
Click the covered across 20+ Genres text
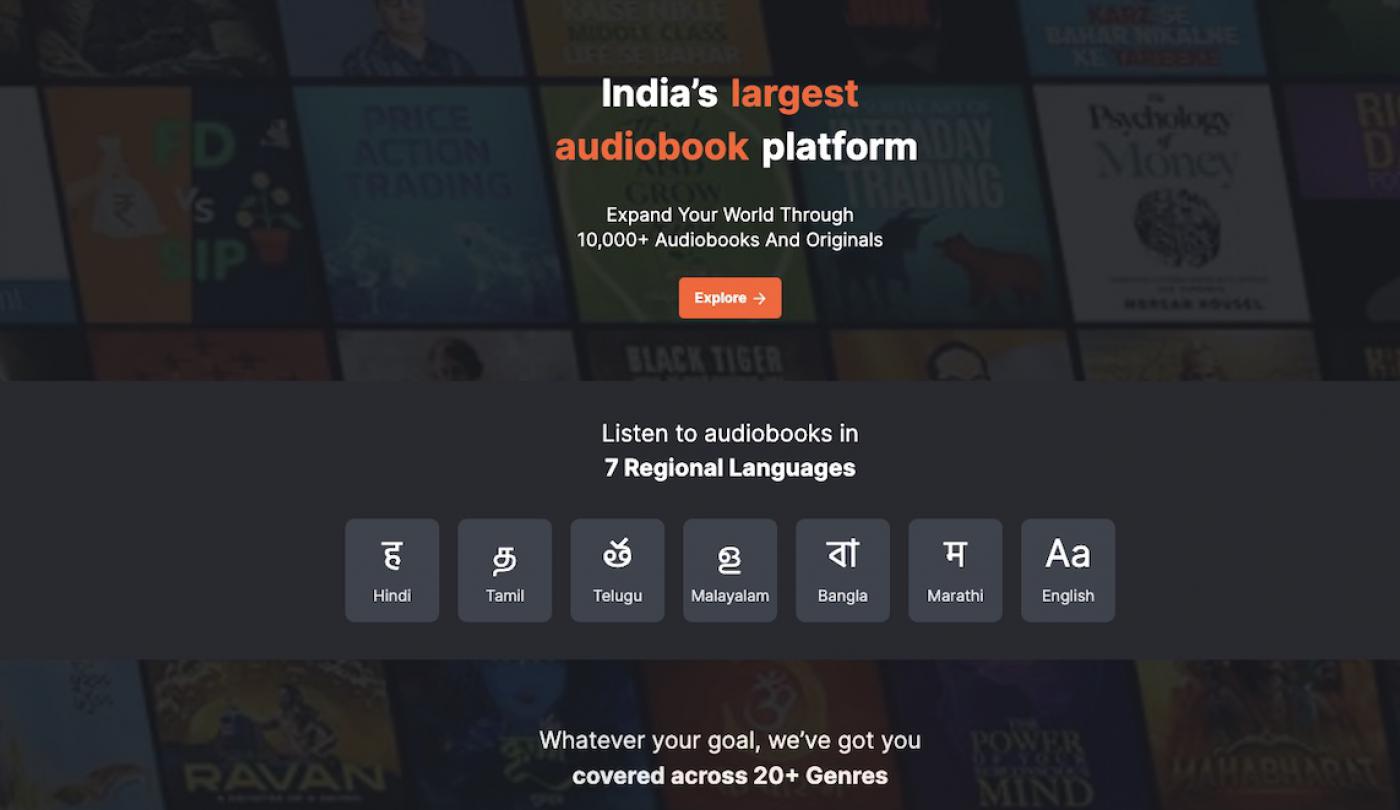[x=730, y=776]
